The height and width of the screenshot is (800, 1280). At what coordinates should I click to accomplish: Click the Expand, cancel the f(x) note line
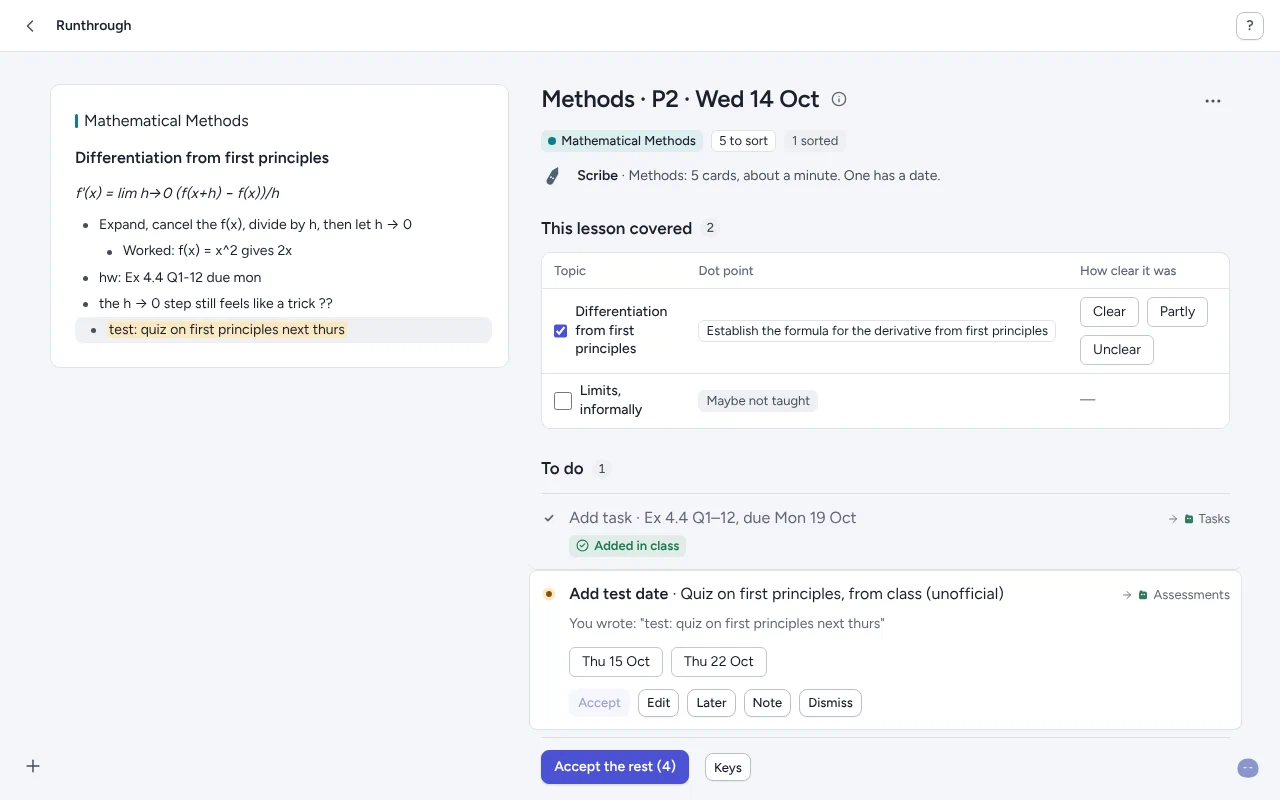pyautogui.click(x=255, y=224)
